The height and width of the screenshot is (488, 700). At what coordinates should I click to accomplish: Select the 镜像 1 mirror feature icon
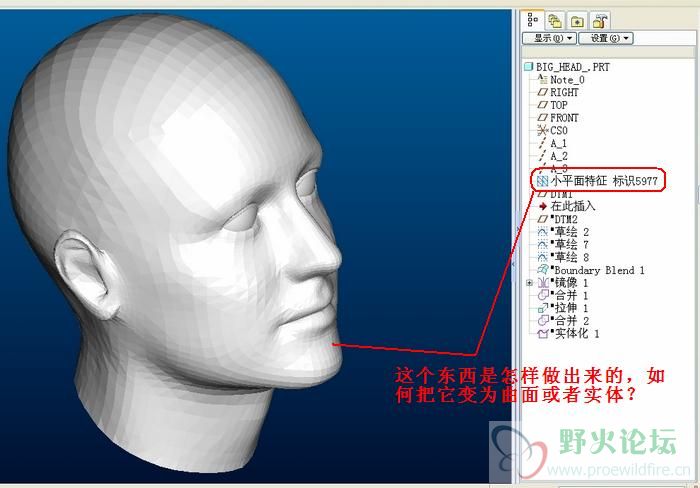click(543, 283)
